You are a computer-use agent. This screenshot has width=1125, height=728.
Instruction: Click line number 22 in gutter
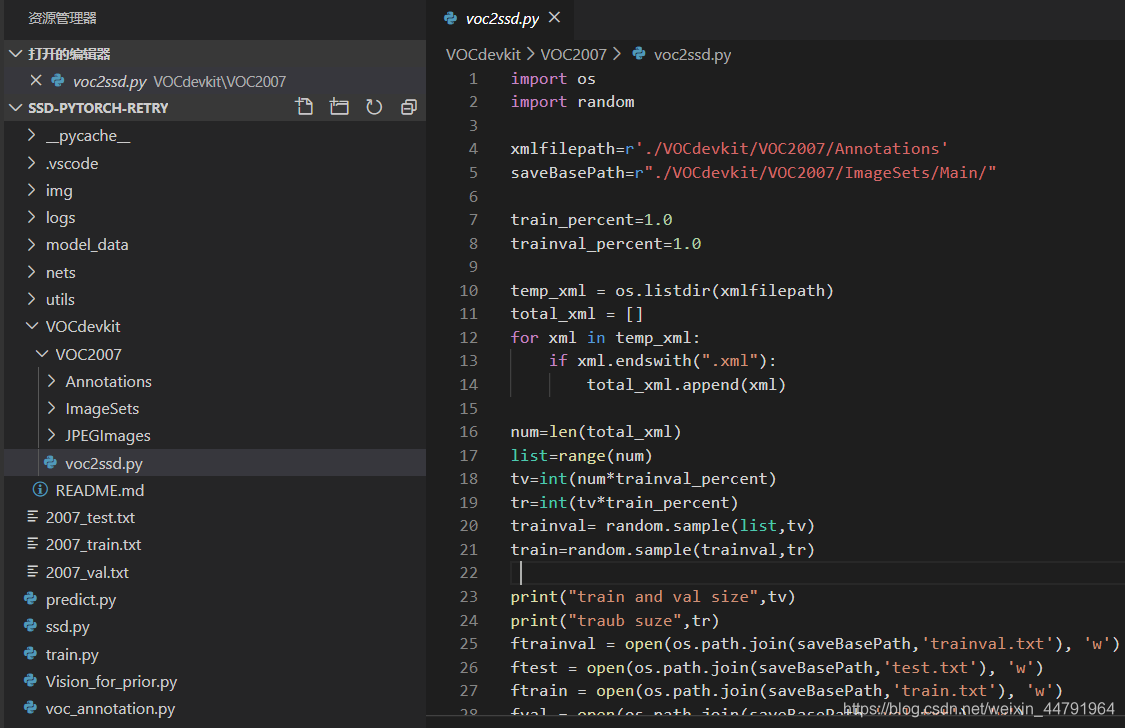(x=469, y=572)
